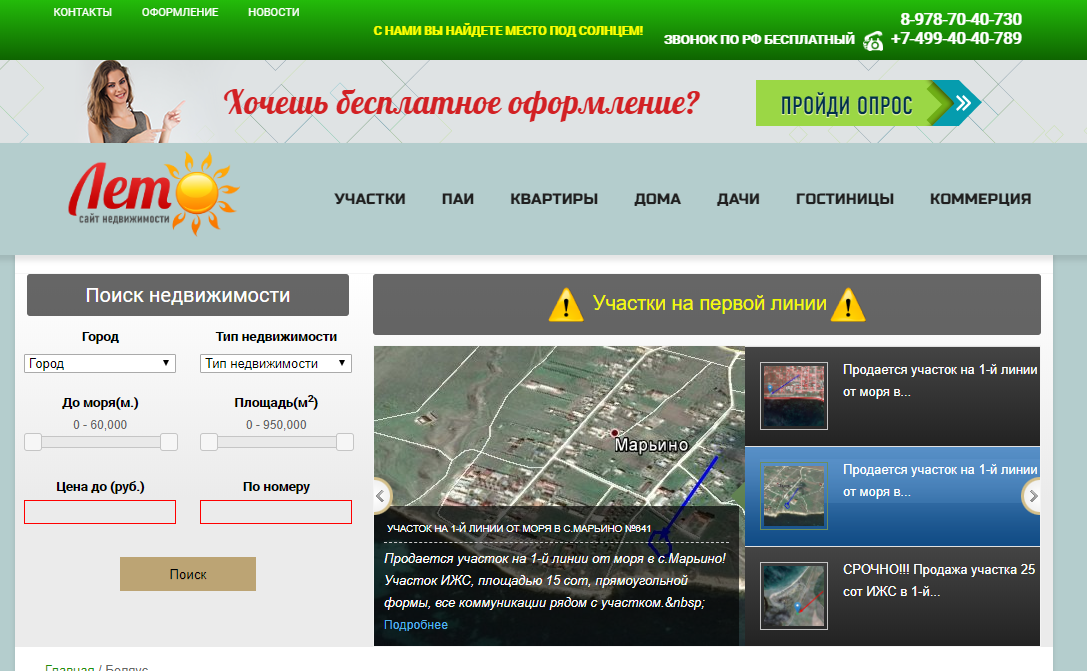Click right handle of Площадь slider
The width and height of the screenshot is (1087, 671).
(x=345, y=442)
